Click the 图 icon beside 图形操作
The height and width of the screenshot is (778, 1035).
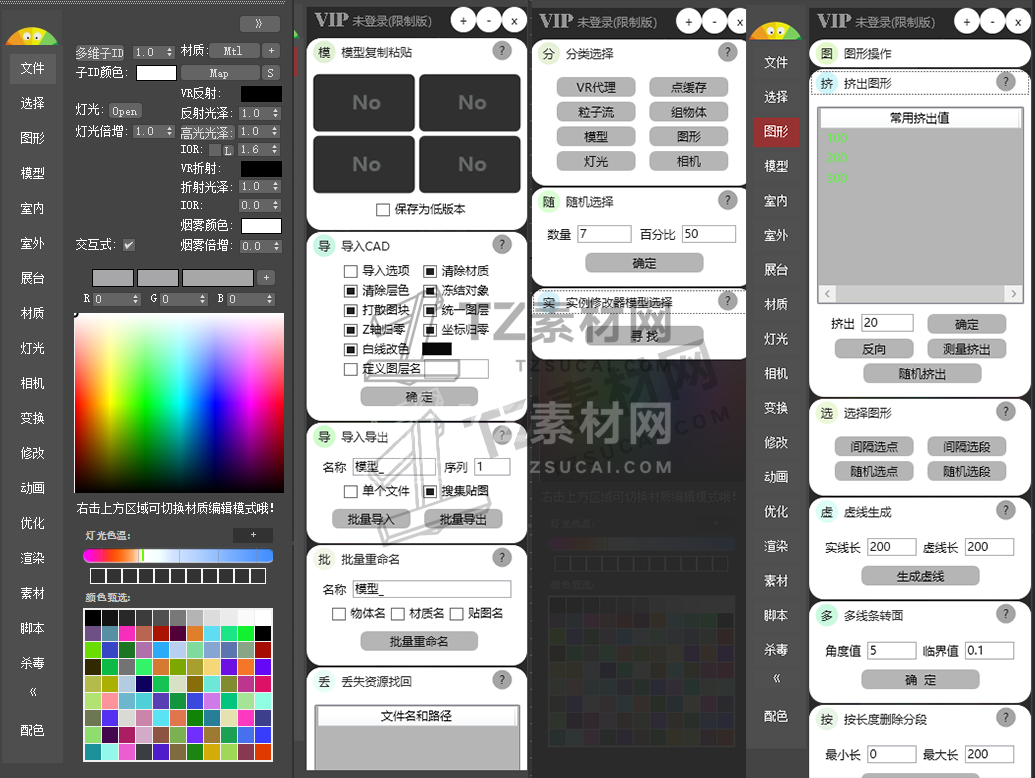tap(826, 53)
